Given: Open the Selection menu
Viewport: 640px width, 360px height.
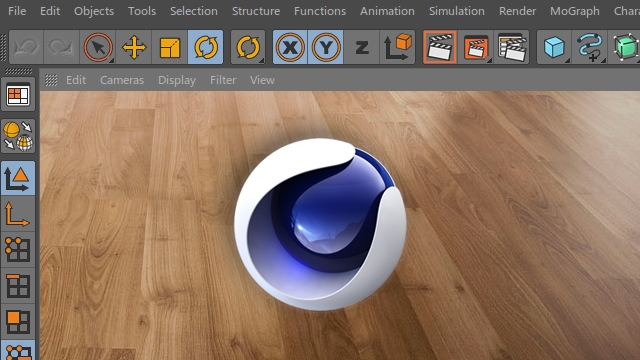Looking at the screenshot, I should (x=193, y=11).
